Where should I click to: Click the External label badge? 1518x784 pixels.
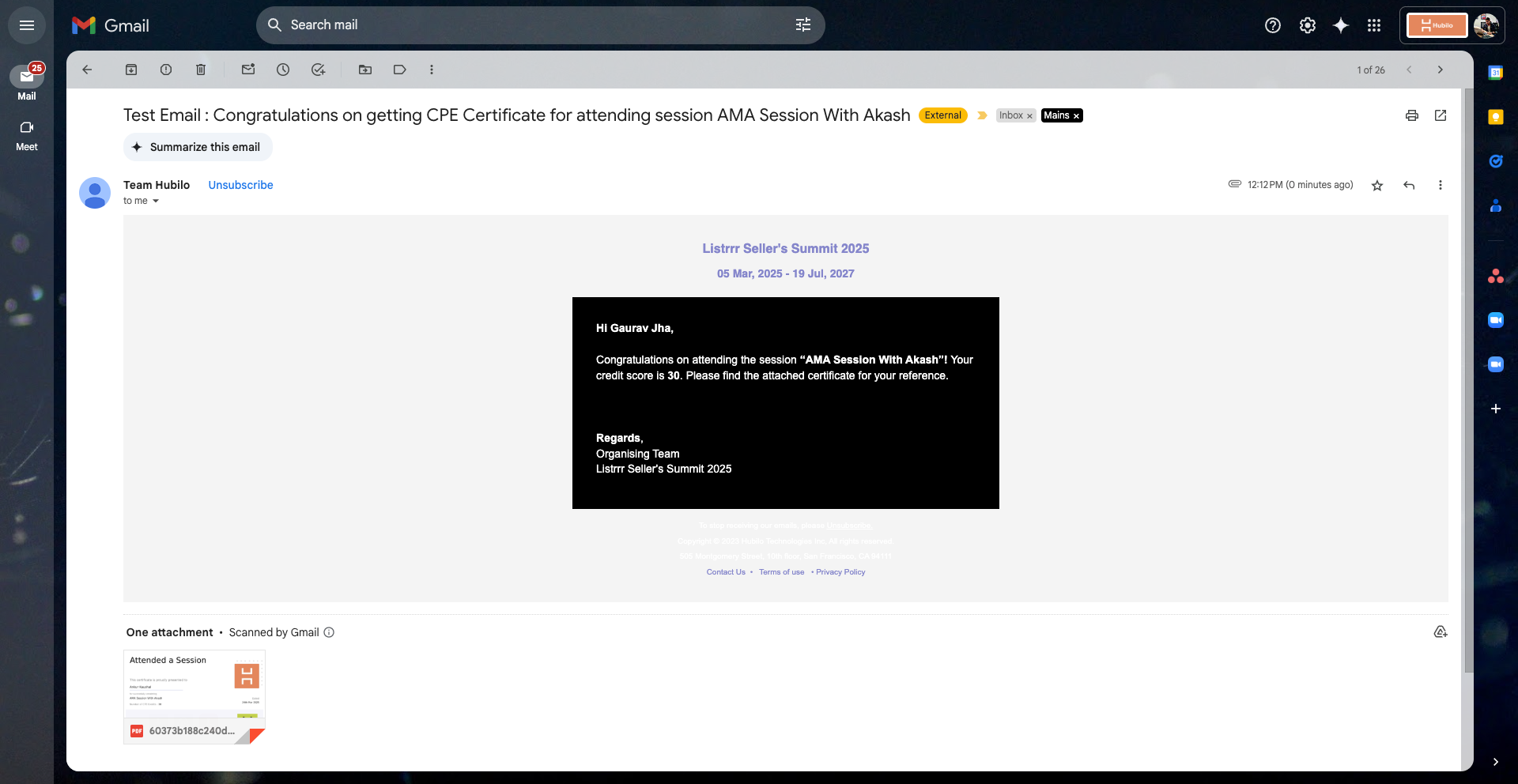943,115
